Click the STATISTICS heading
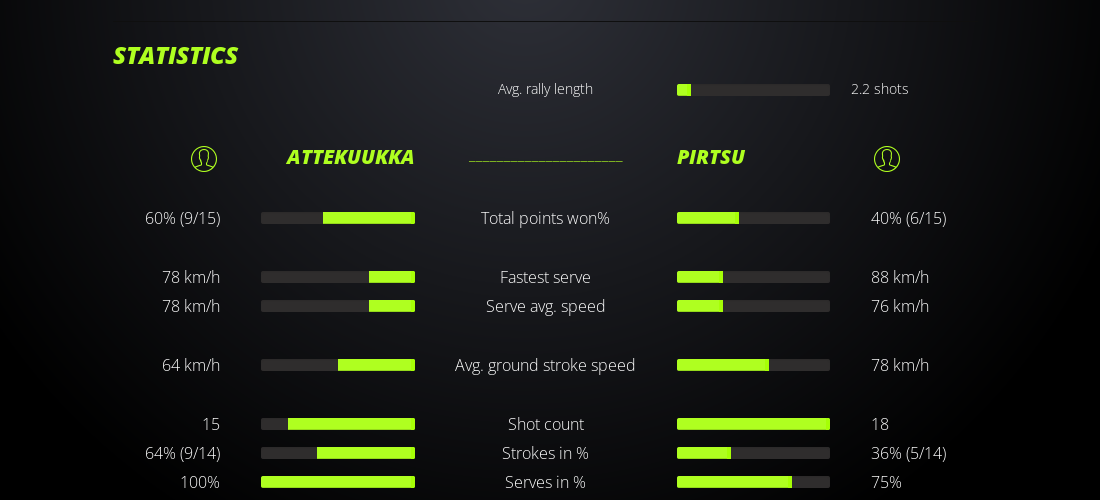1100x500 pixels. click(175, 56)
